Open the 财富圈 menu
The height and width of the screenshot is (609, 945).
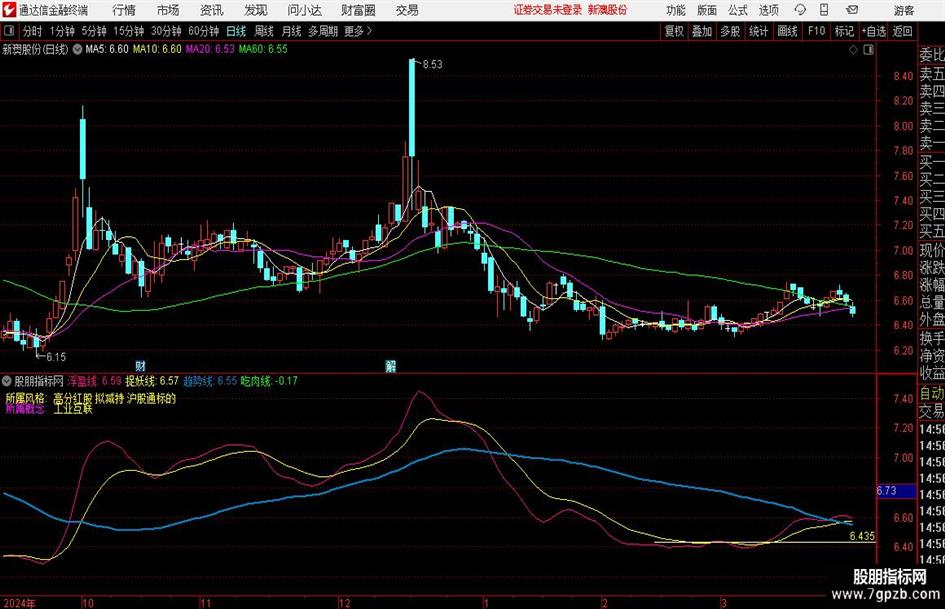click(358, 10)
